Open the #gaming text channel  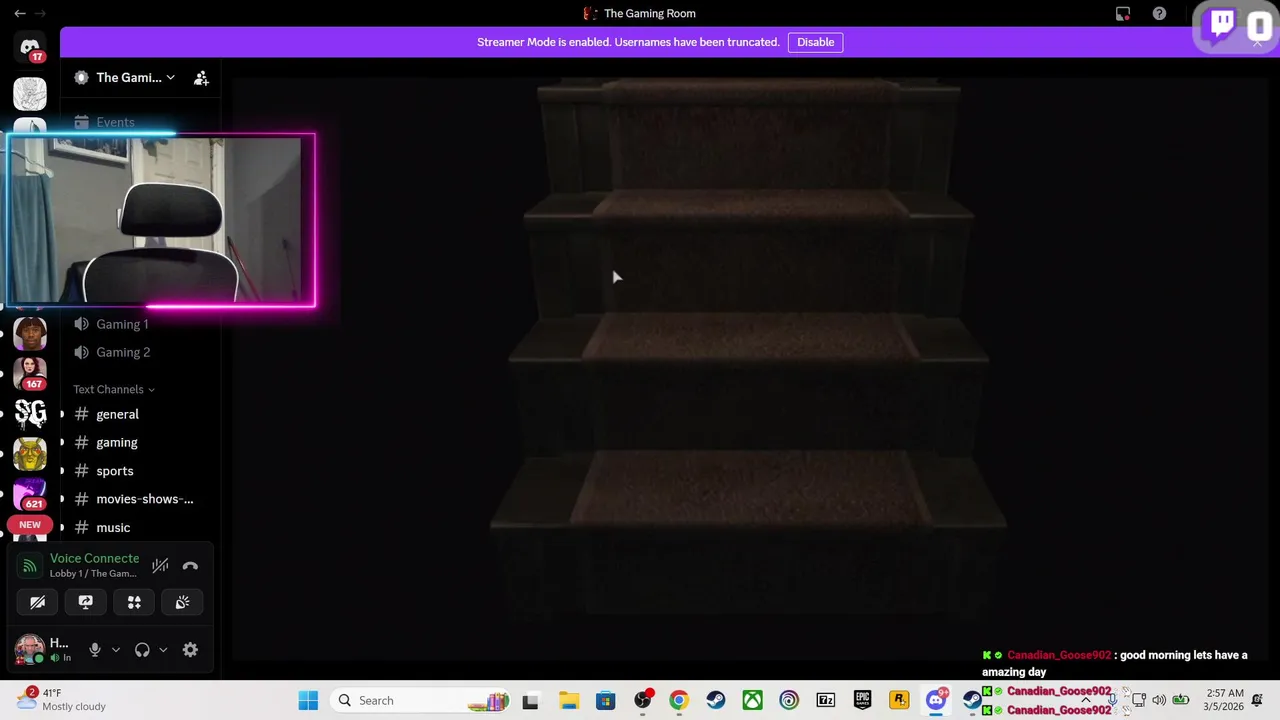pyautogui.click(x=117, y=442)
